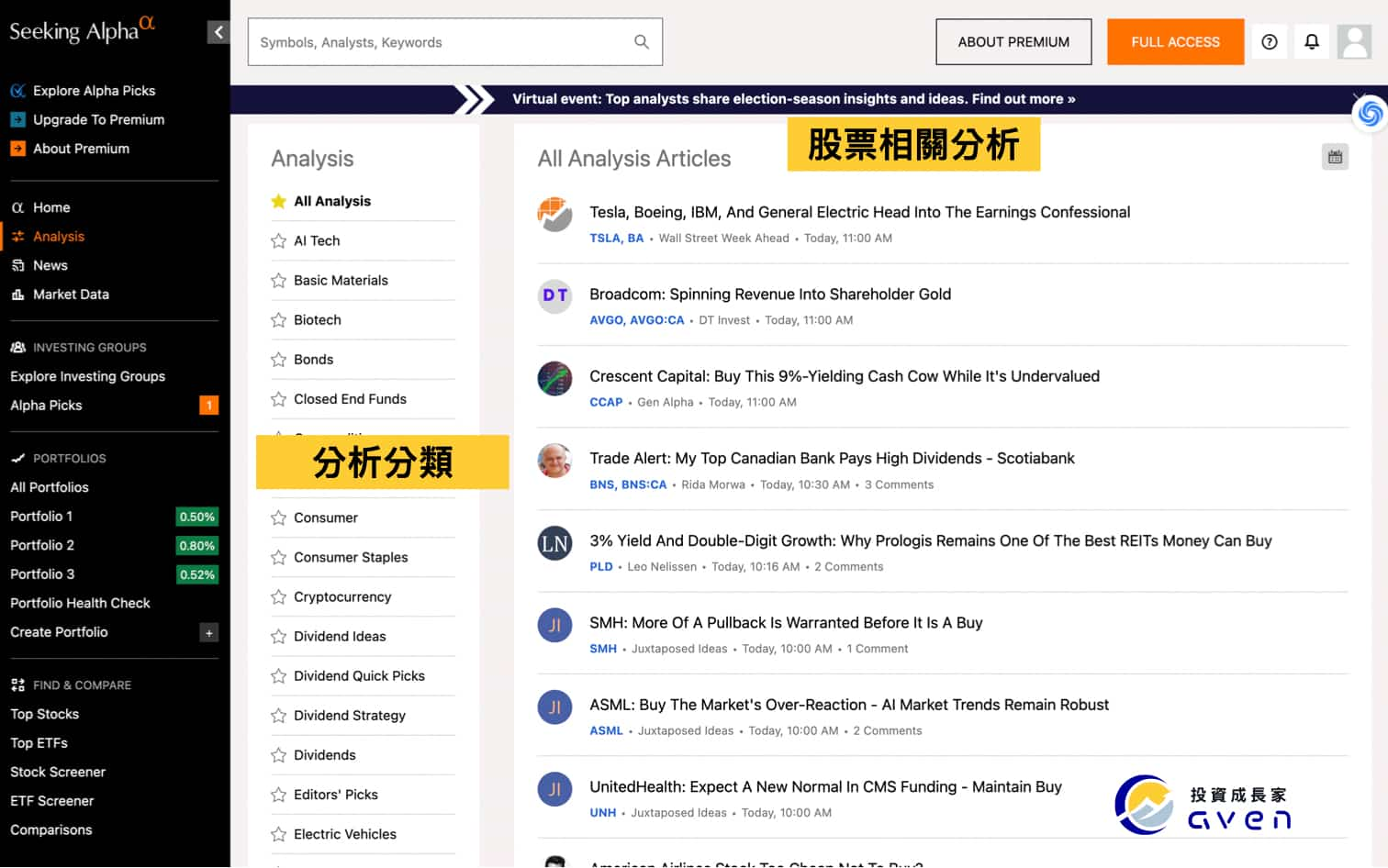This screenshot has width=1388, height=868.
Task: Toggle the star for Dividend Ideas
Action: click(278, 636)
